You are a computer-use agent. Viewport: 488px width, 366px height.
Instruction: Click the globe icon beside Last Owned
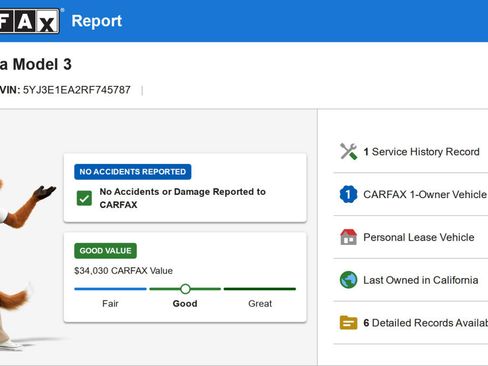[x=348, y=280]
